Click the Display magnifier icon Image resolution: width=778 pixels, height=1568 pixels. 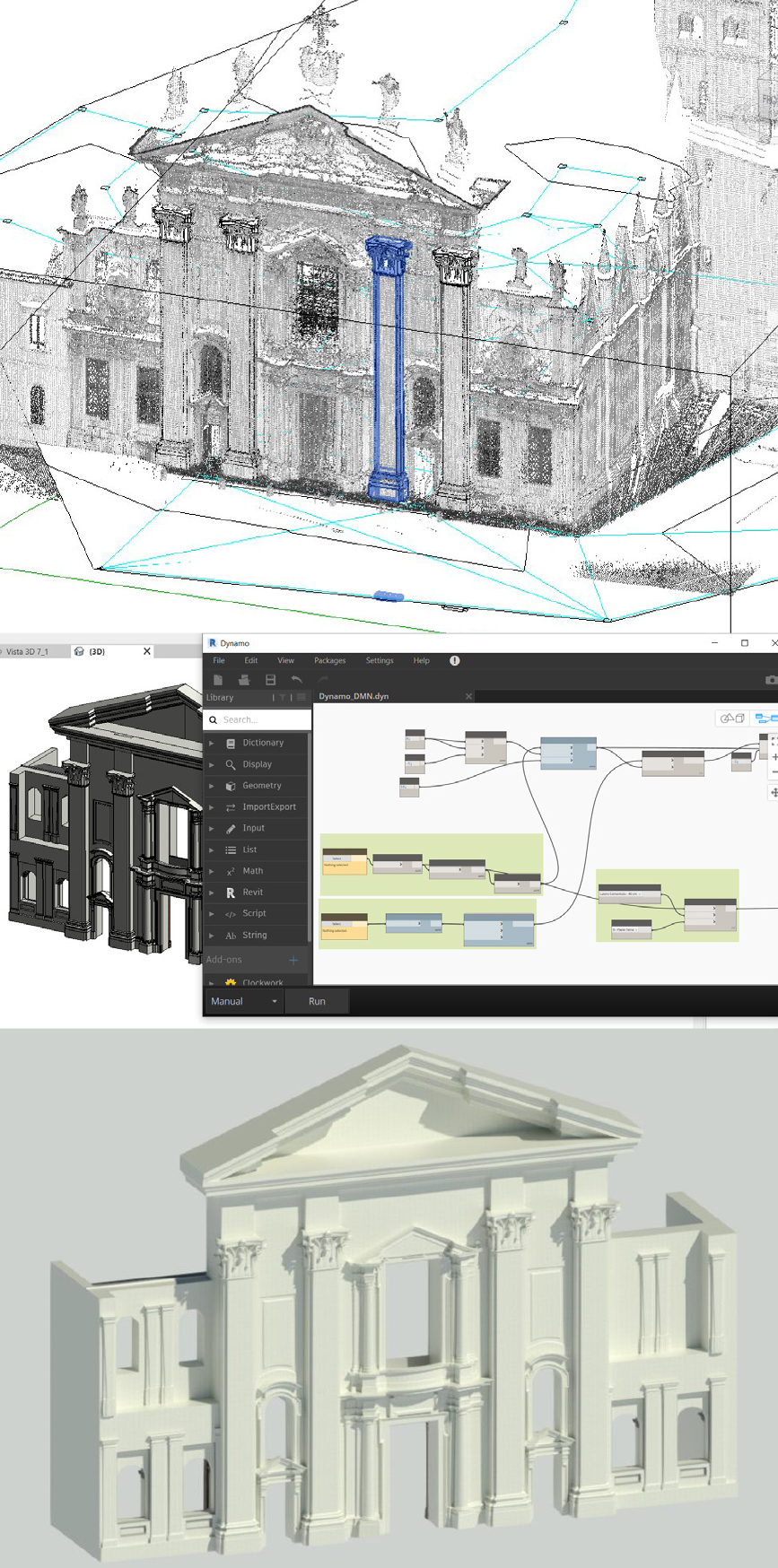point(231,764)
